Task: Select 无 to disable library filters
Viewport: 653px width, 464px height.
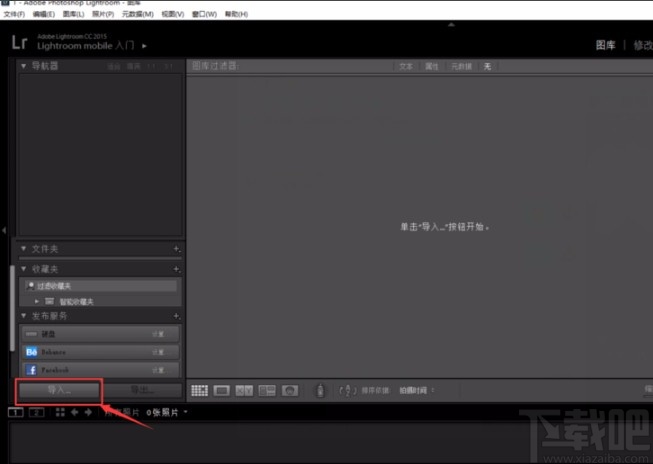Action: (487, 67)
